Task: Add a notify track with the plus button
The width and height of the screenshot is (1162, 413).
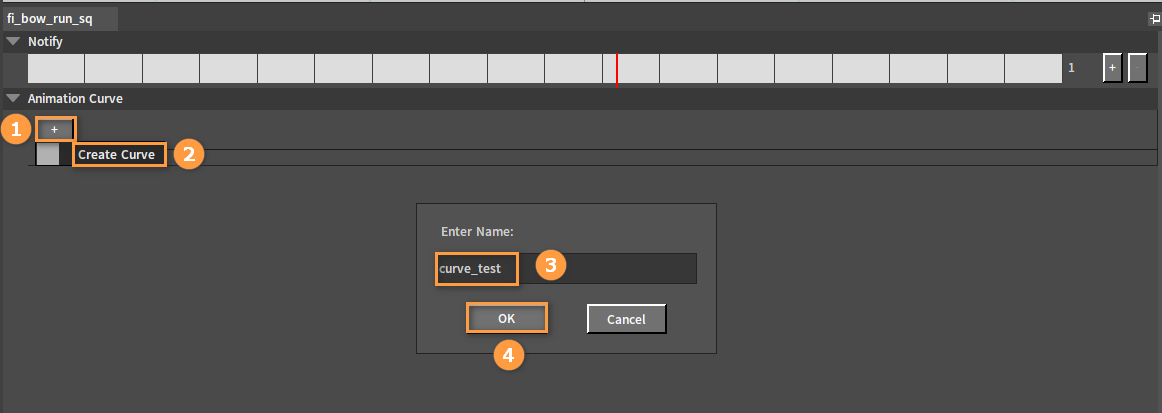Action: [x=1112, y=67]
